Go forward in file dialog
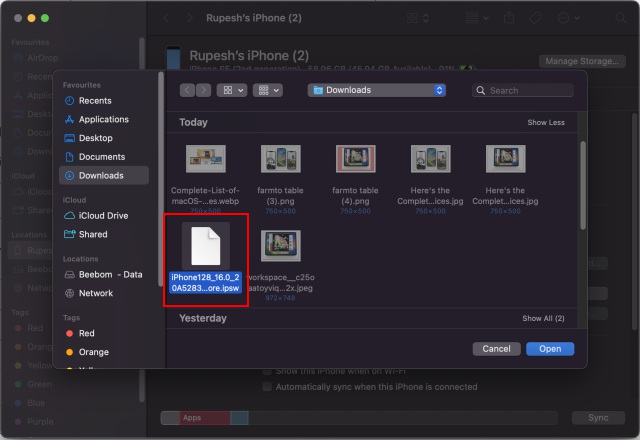 (x=203, y=90)
